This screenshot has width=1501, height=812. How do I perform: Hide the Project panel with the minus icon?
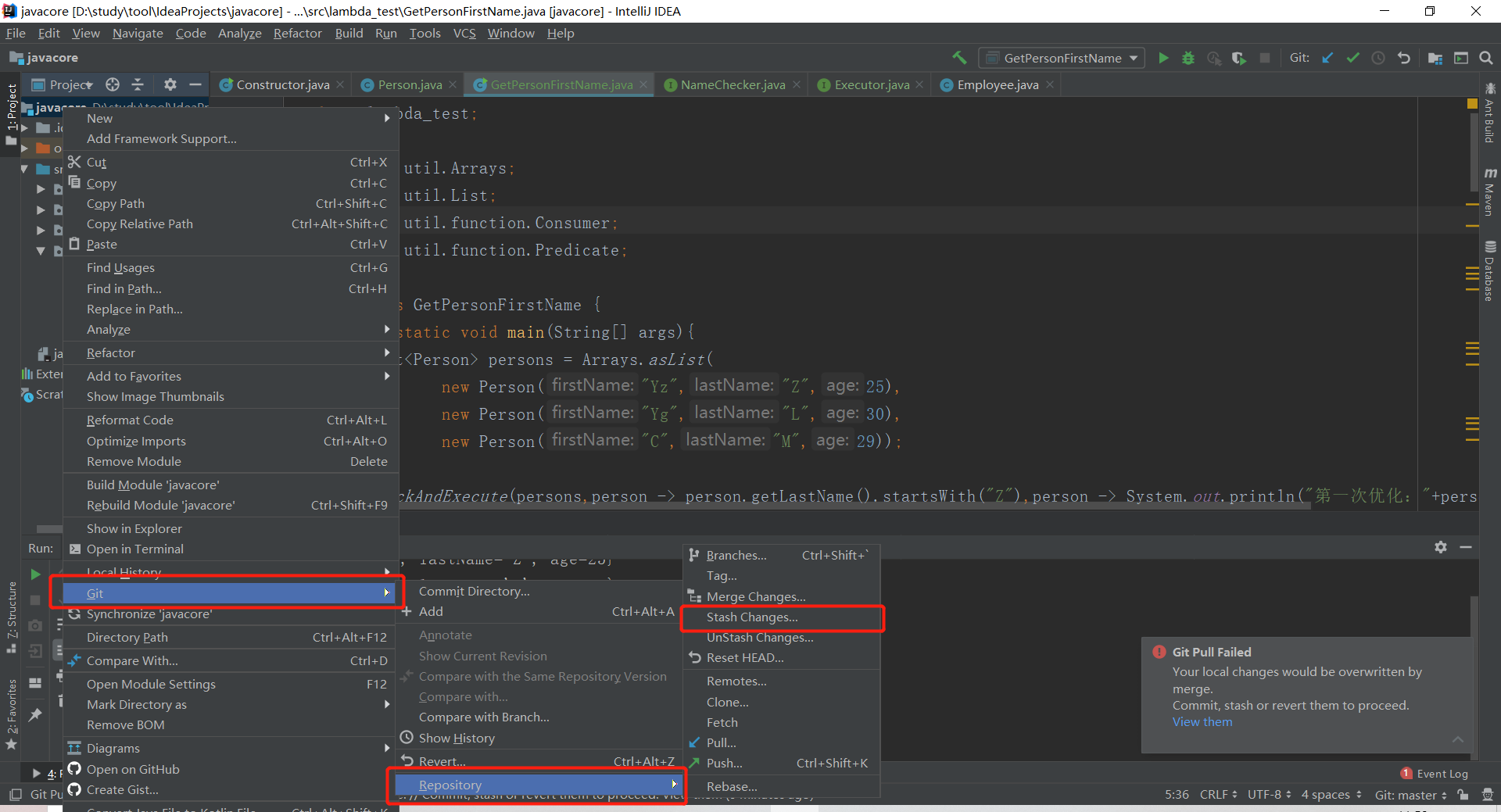click(x=195, y=84)
